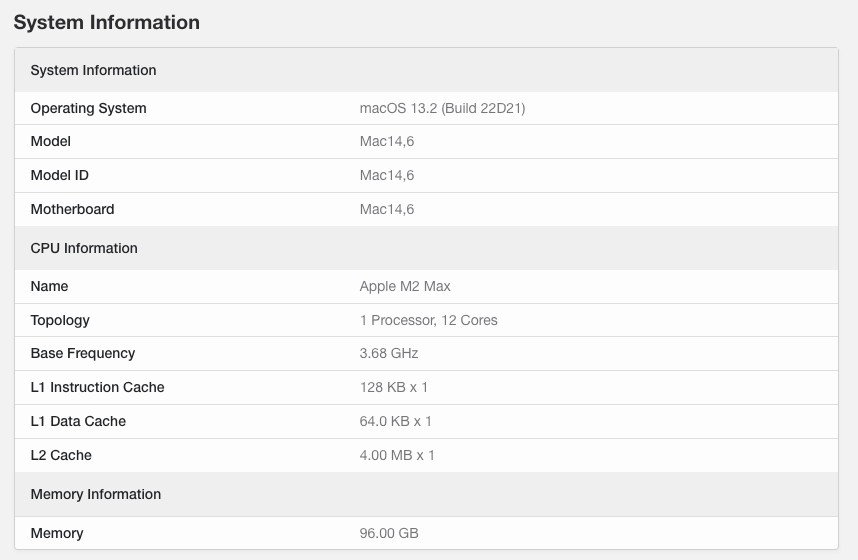
Task: Select the 4.00 MB x 1 value
Action: coord(397,455)
